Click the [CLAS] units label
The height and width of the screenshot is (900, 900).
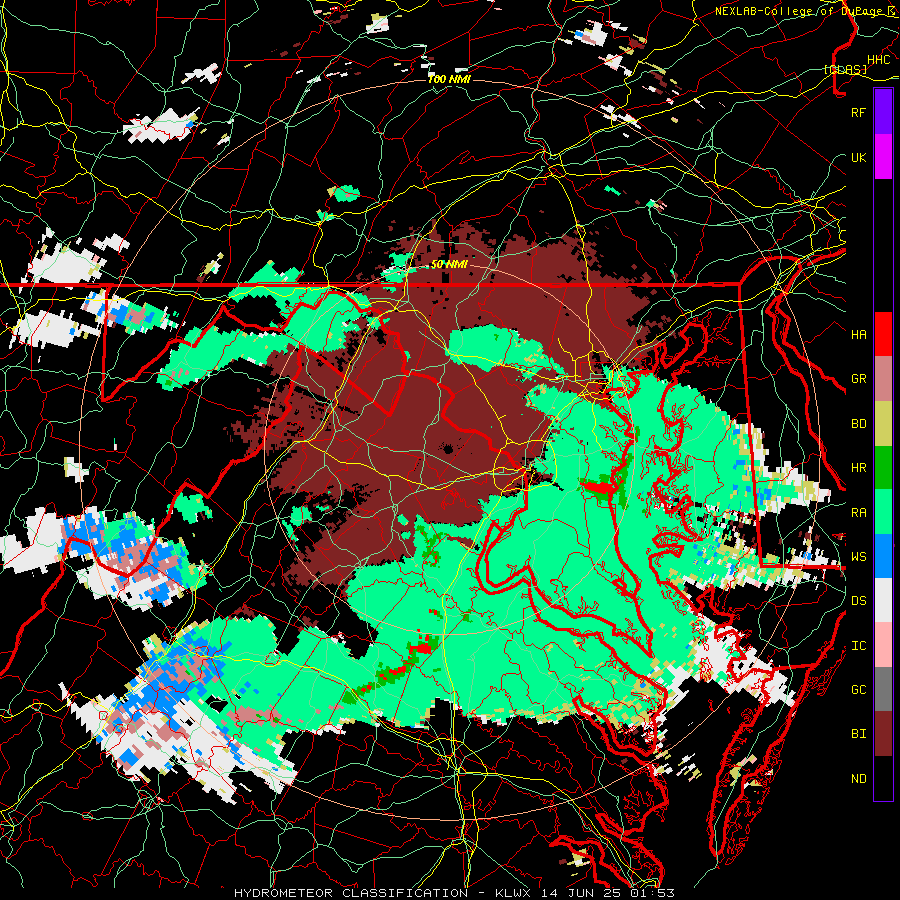tap(845, 70)
